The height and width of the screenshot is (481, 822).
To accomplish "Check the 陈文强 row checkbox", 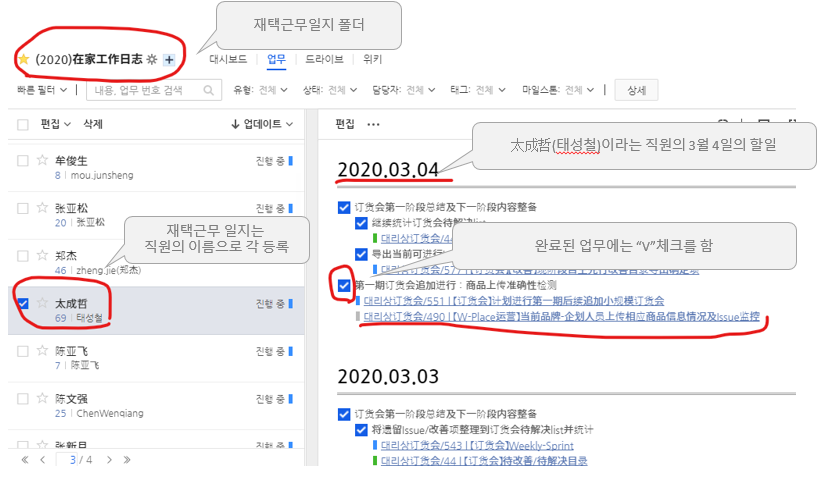I will (23, 399).
